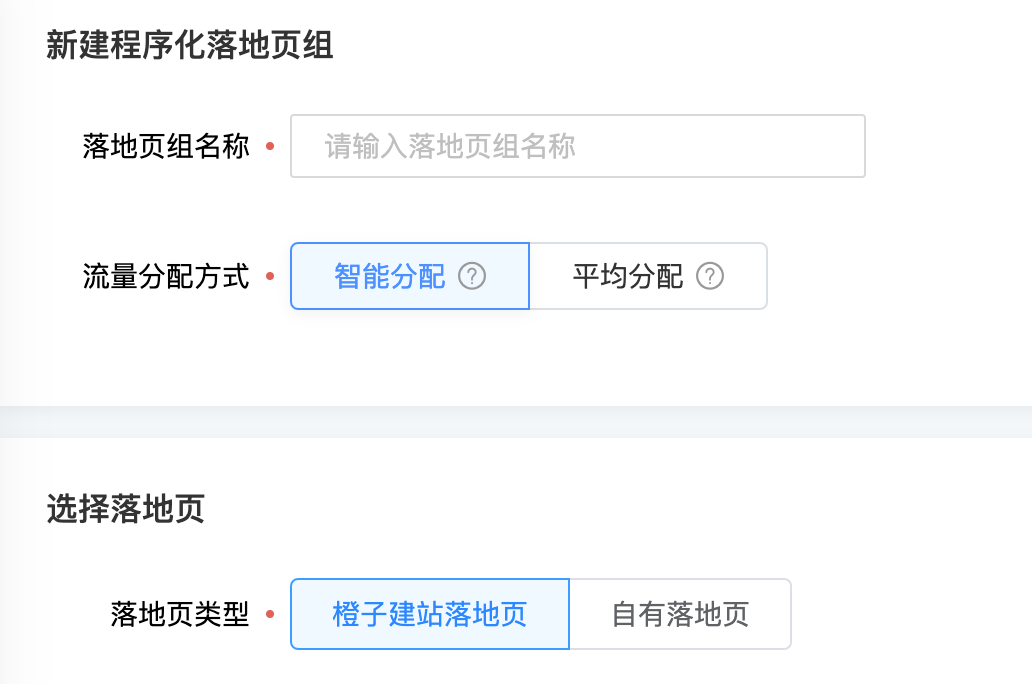Click the red required dot after 落地页类型
Screen dimensions: 1032x684
coord(269,615)
